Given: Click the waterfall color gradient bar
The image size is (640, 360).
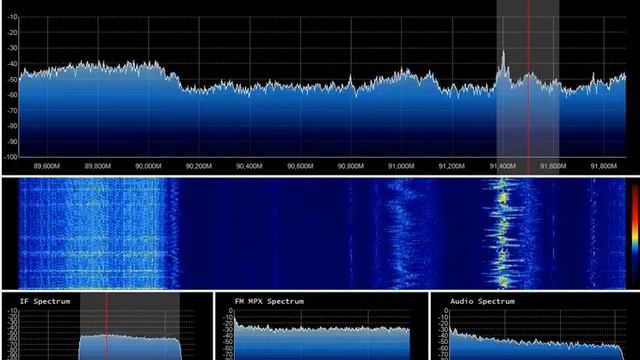Looking at the screenshot, I should (635, 233).
